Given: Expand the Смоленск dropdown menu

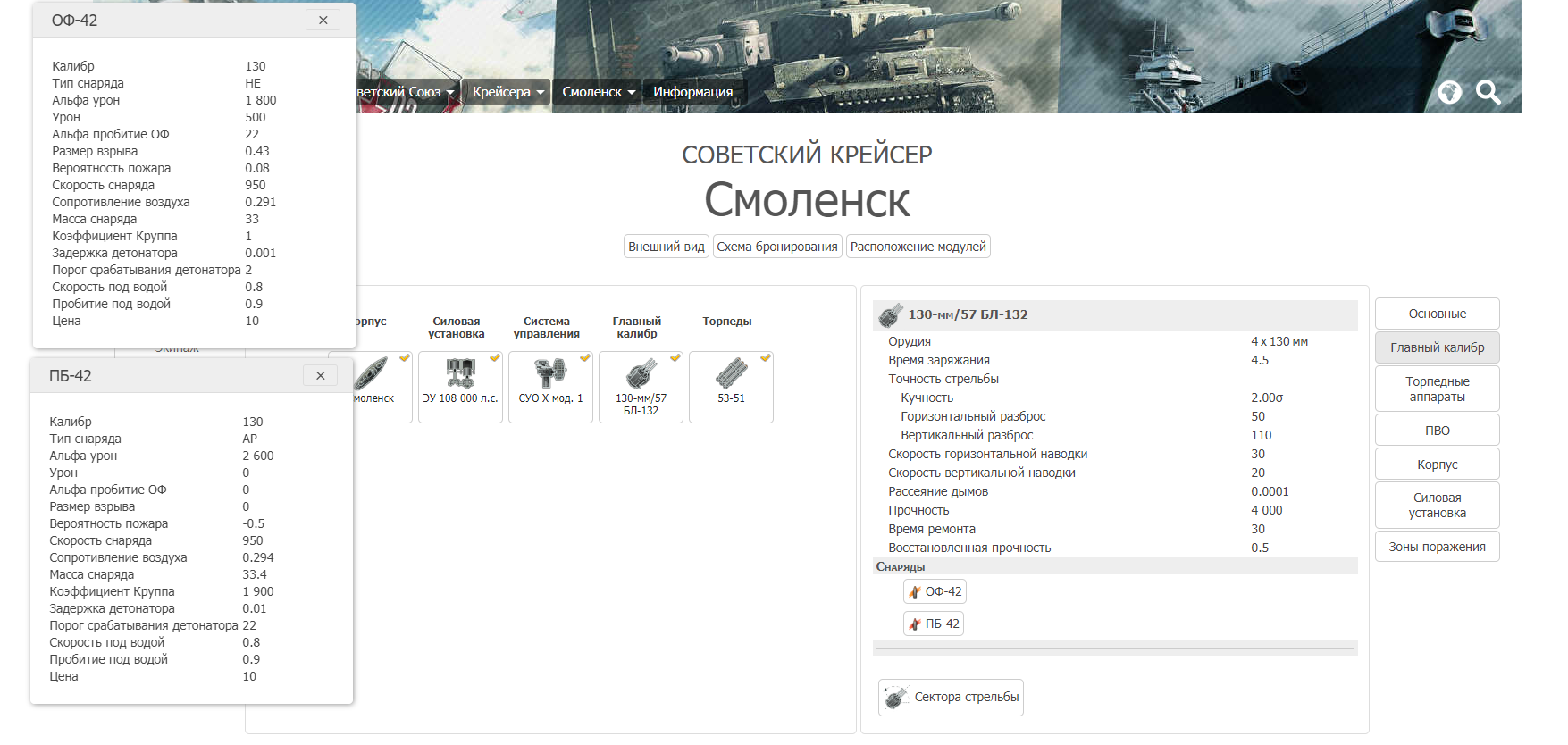Looking at the screenshot, I should pos(598,92).
